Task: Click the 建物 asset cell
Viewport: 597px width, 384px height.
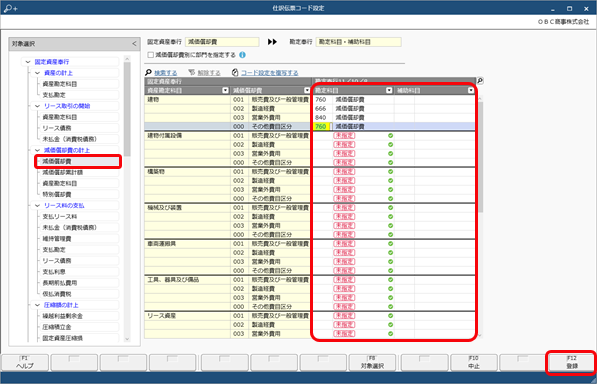Action: coord(187,99)
